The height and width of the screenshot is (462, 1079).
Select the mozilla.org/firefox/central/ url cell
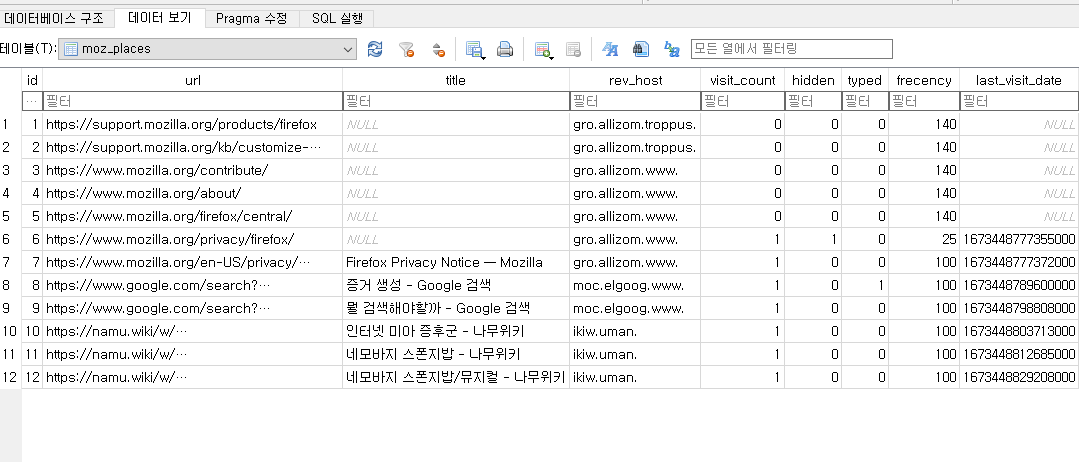(193, 216)
